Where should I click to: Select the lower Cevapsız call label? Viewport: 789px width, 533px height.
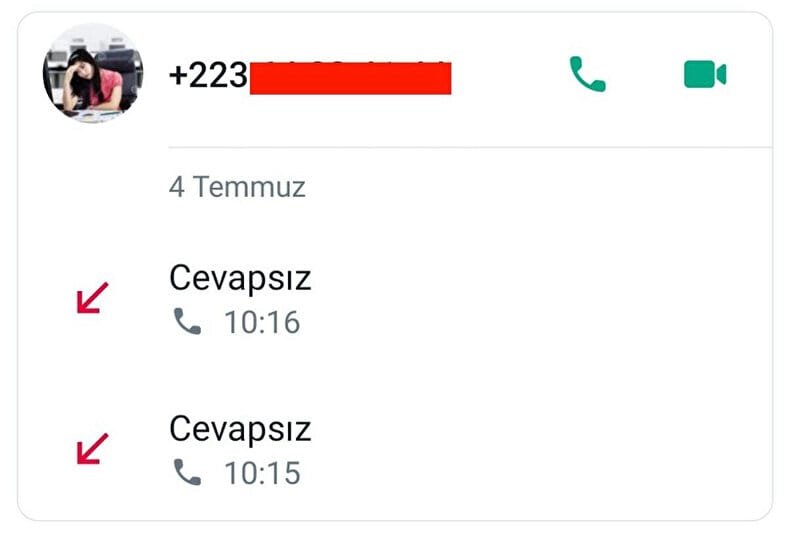click(240, 429)
